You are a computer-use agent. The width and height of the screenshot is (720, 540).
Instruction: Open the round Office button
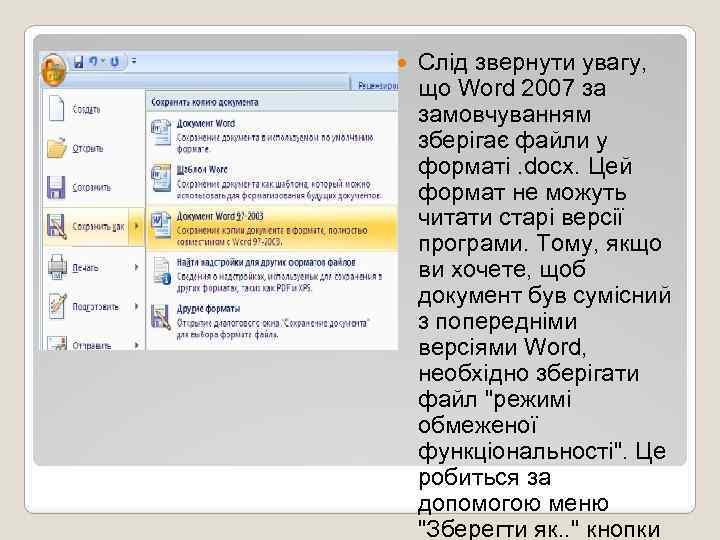pos(54,71)
